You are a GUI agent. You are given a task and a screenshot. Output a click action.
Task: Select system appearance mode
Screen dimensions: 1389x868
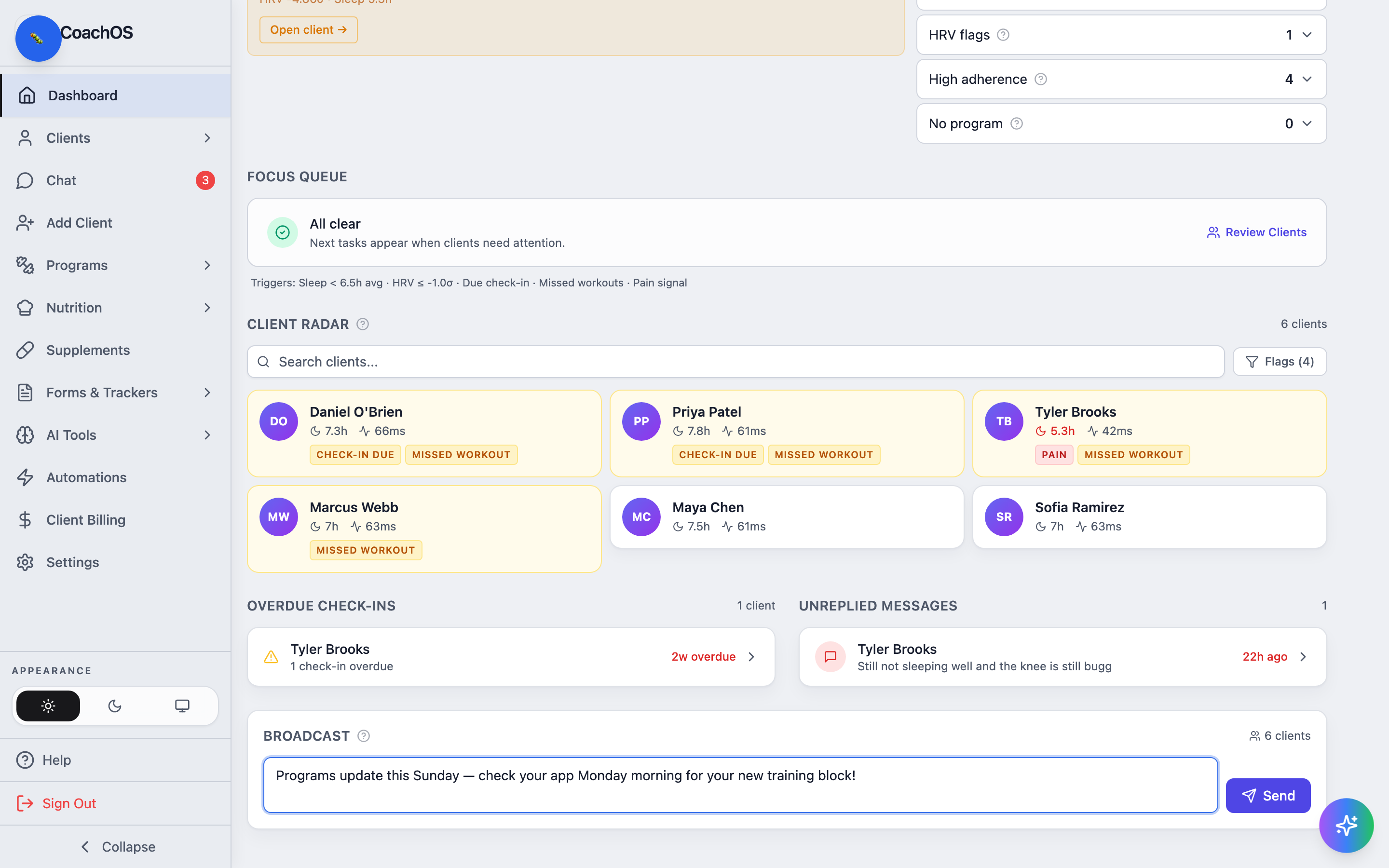(182, 706)
